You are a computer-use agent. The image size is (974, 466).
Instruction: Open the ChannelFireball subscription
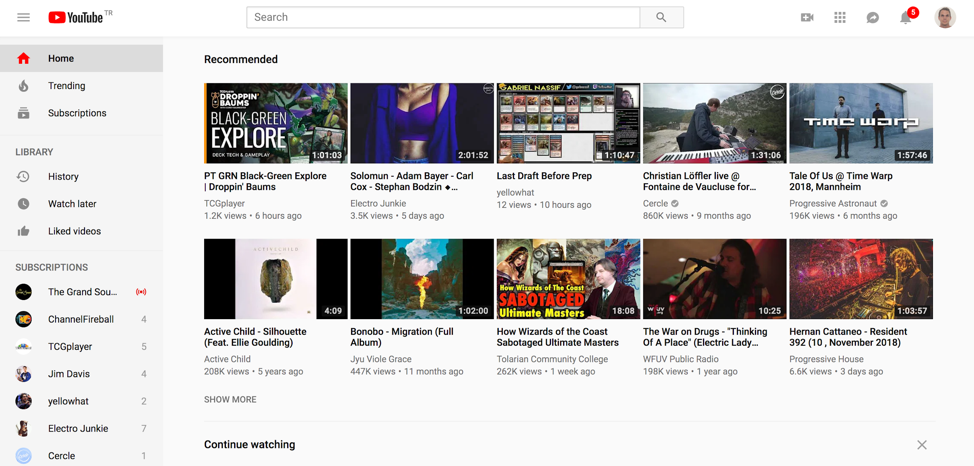pyautogui.click(x=81, y=319)
